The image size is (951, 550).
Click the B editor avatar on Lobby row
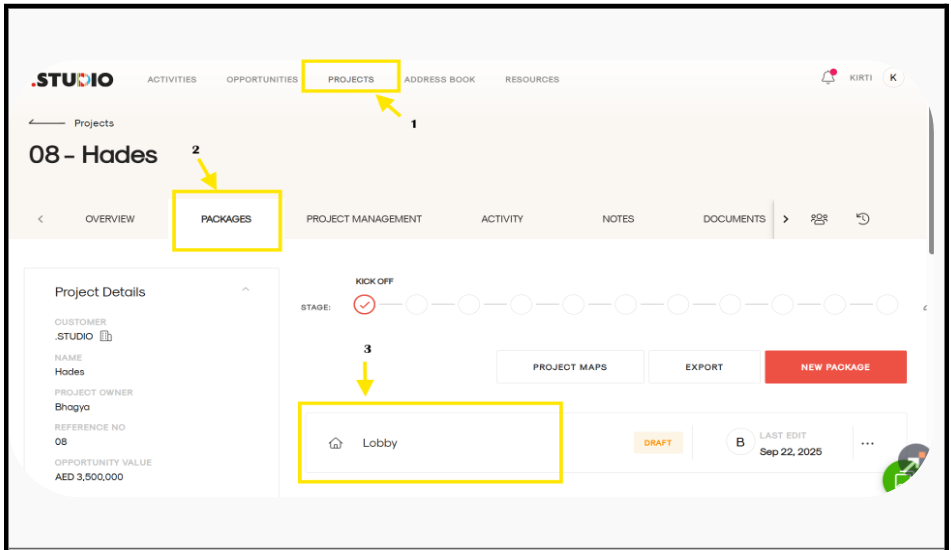coord(740,442)
